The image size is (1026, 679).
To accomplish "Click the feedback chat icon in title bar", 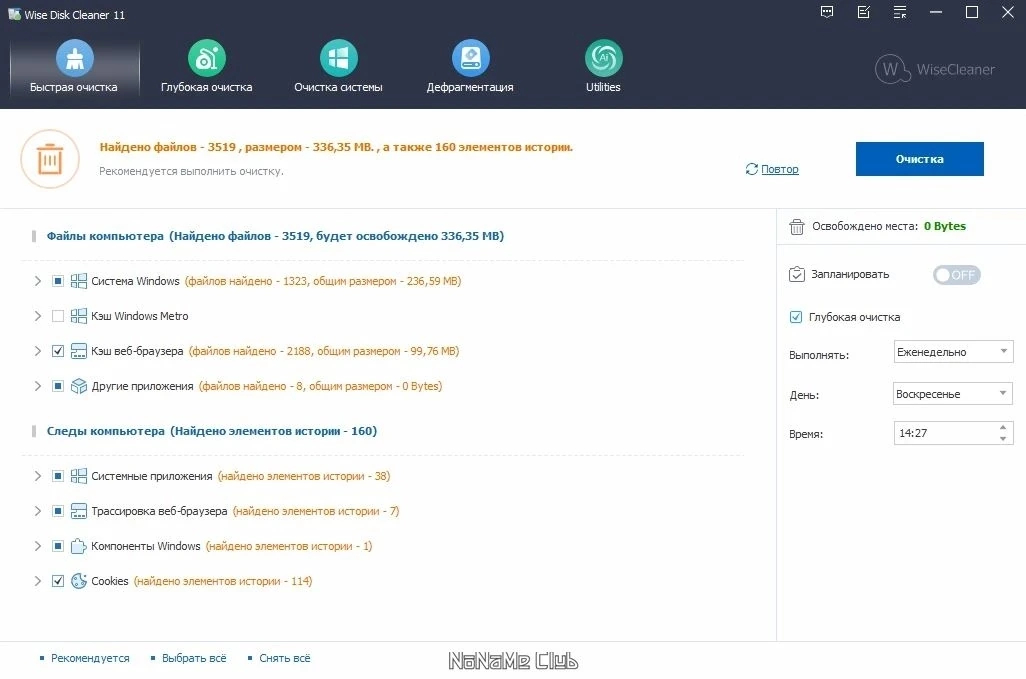I will tap(827, 12).
